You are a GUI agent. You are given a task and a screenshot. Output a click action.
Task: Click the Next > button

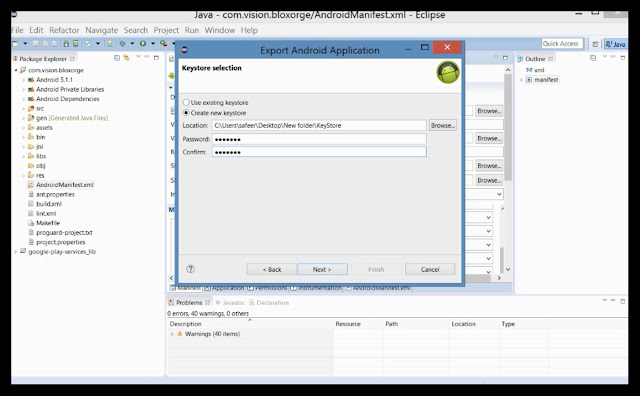(322, 269)
